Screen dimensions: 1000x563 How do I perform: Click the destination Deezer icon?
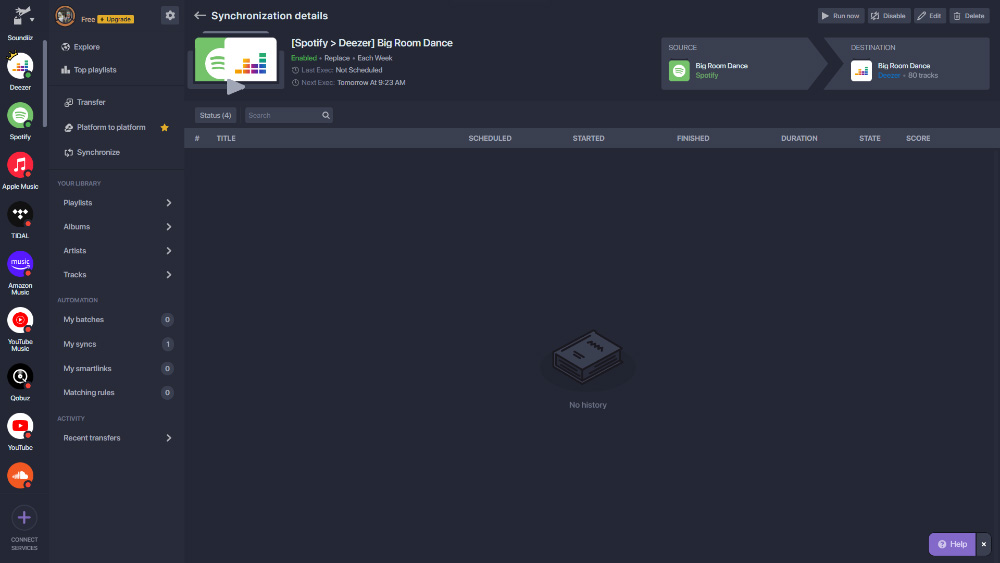click(x=862, y=70)
